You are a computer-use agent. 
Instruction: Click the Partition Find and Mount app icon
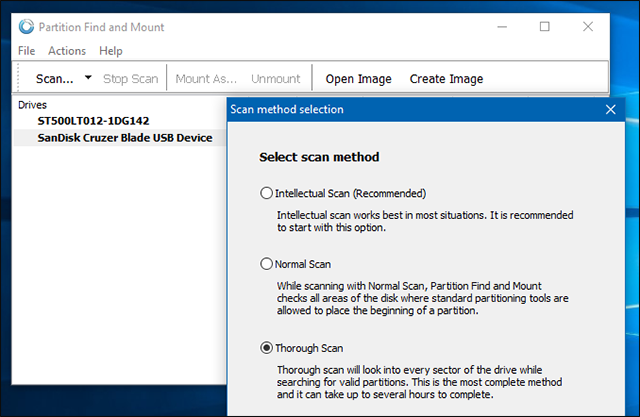[x=26, y=27]
